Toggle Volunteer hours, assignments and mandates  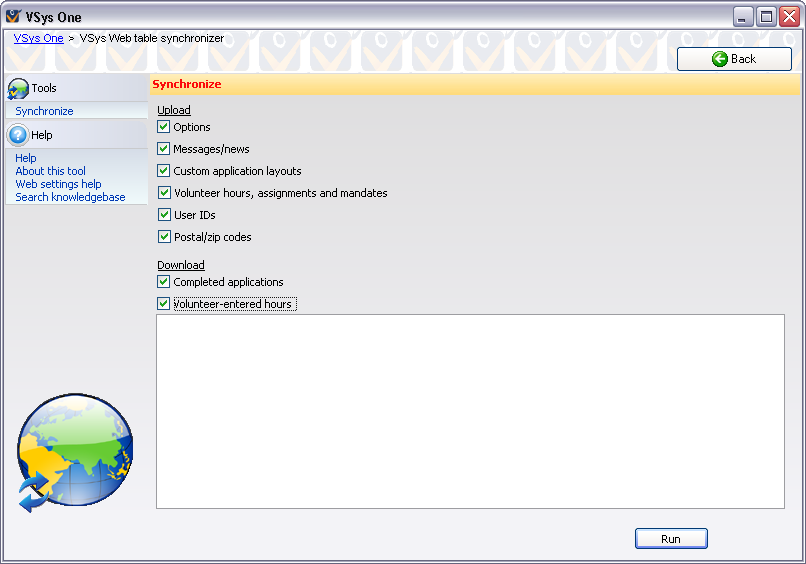[x=164, y=193]
